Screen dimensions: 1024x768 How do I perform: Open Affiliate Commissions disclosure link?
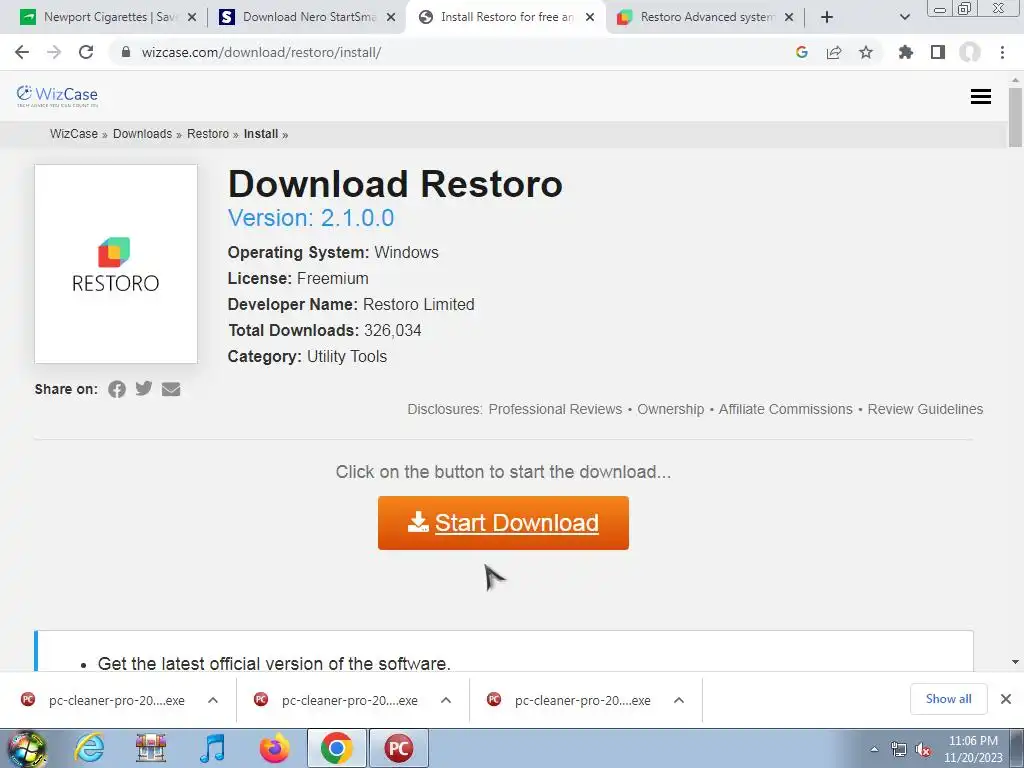(x=786, y=409)
